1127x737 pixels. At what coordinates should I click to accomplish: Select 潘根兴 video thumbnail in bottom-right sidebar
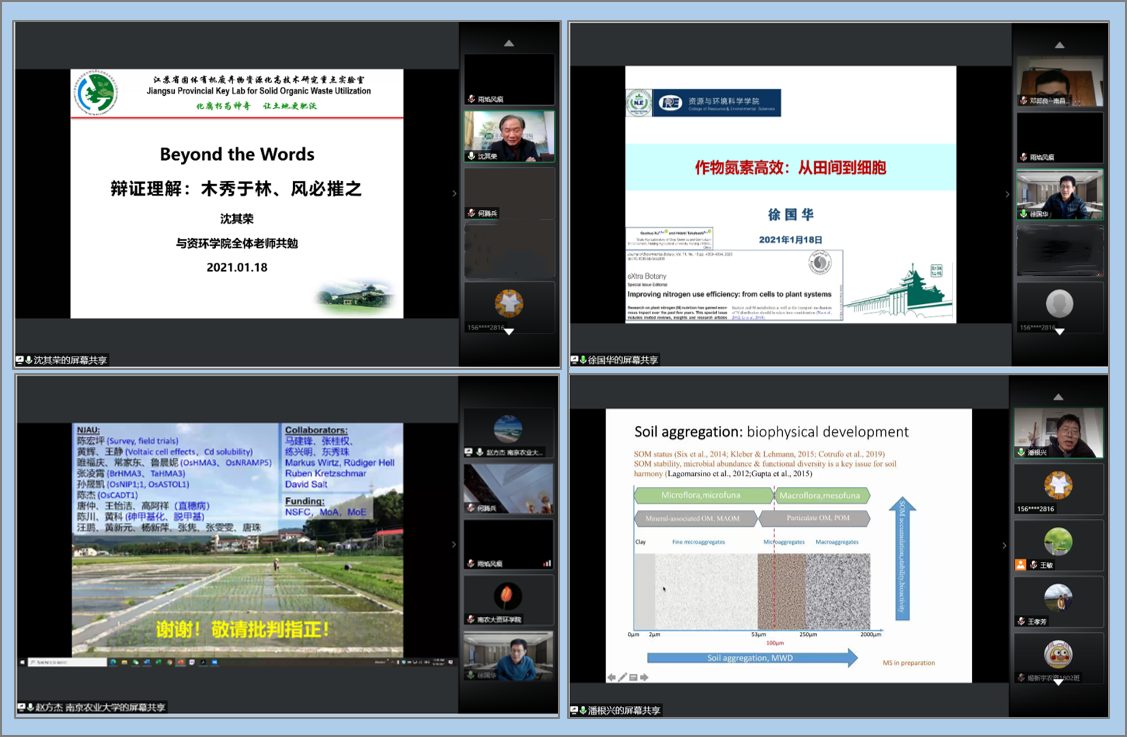click(1059, 432)
